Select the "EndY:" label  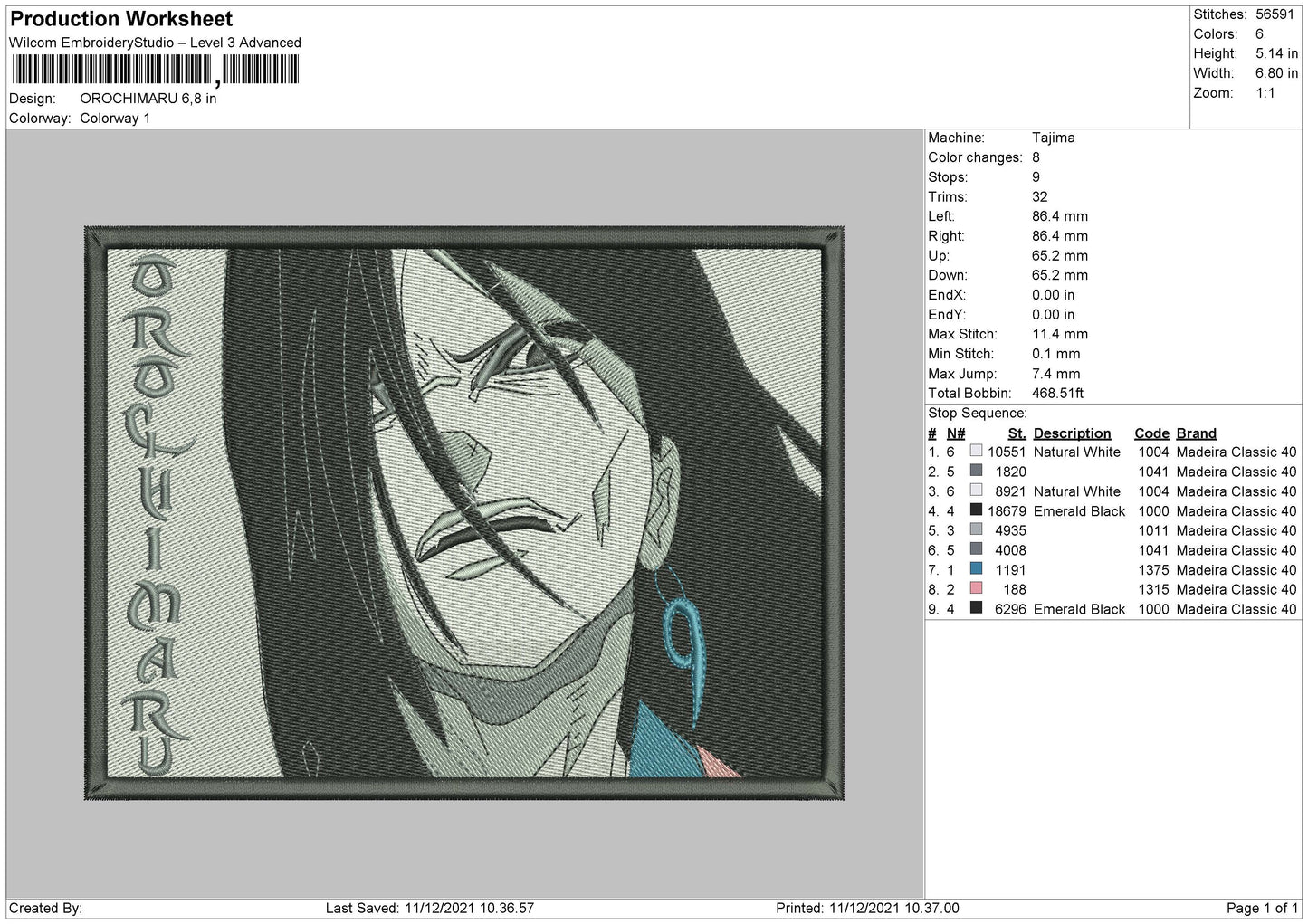pos(947,315)
